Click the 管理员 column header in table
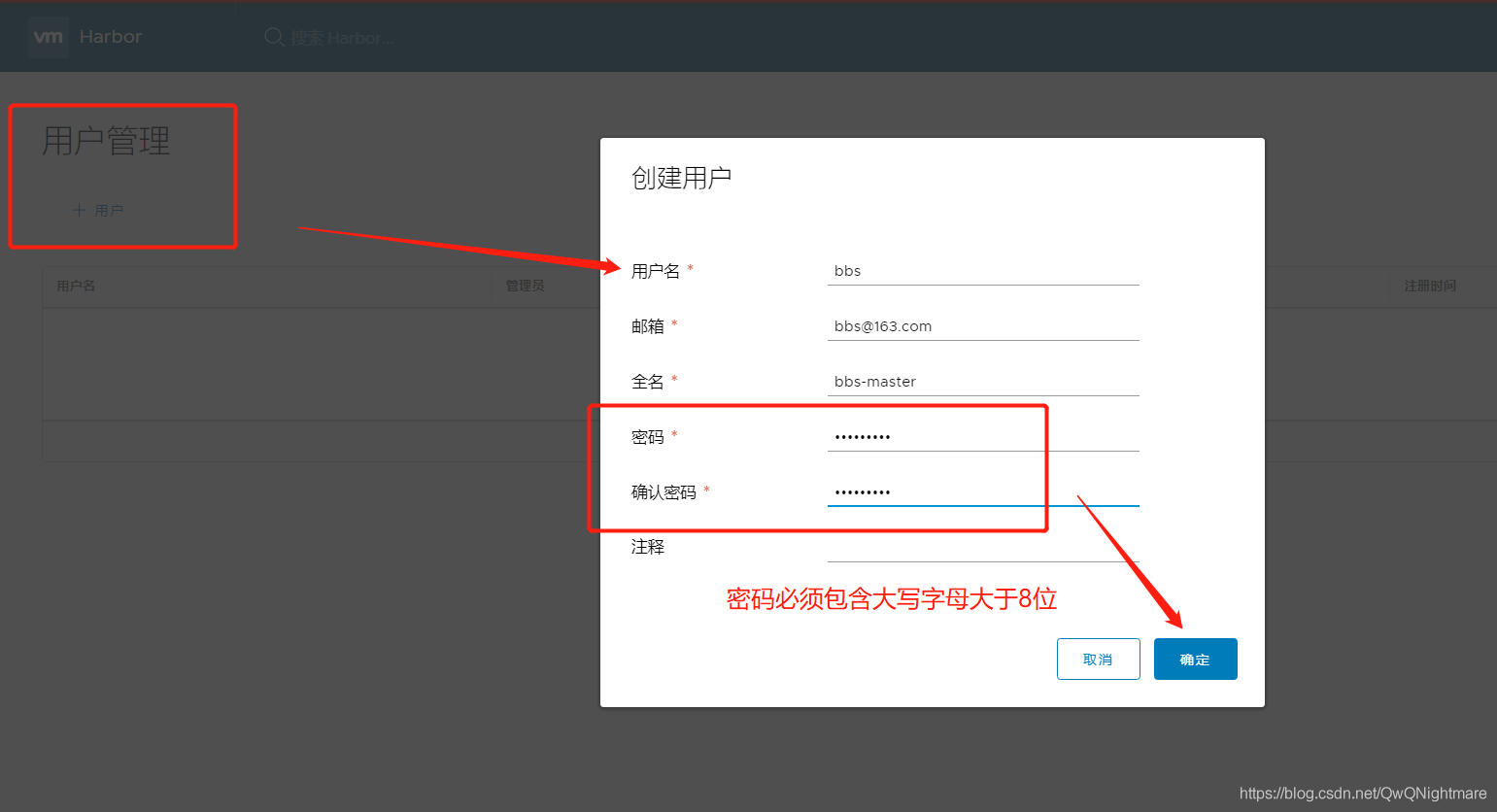This screenshot has width=1497, height=812. 526,286
